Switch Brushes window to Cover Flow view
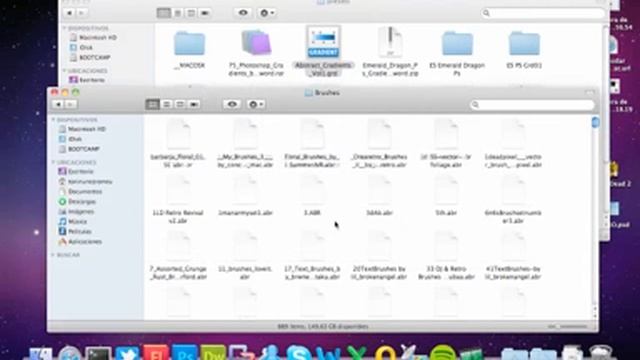 coord(194,104)
